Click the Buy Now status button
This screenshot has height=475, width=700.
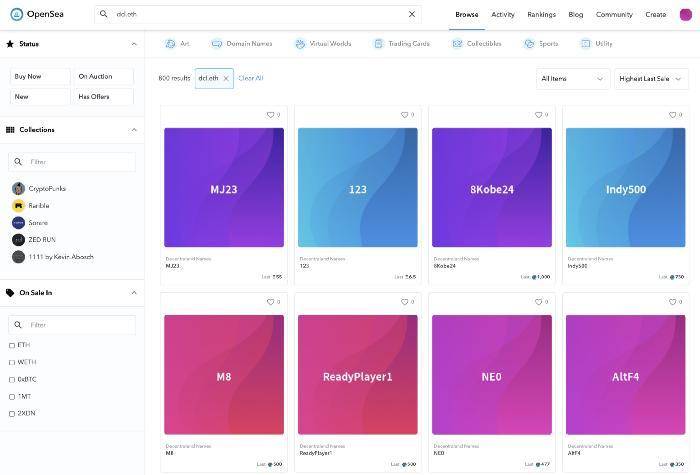click(x=40, y=77)
